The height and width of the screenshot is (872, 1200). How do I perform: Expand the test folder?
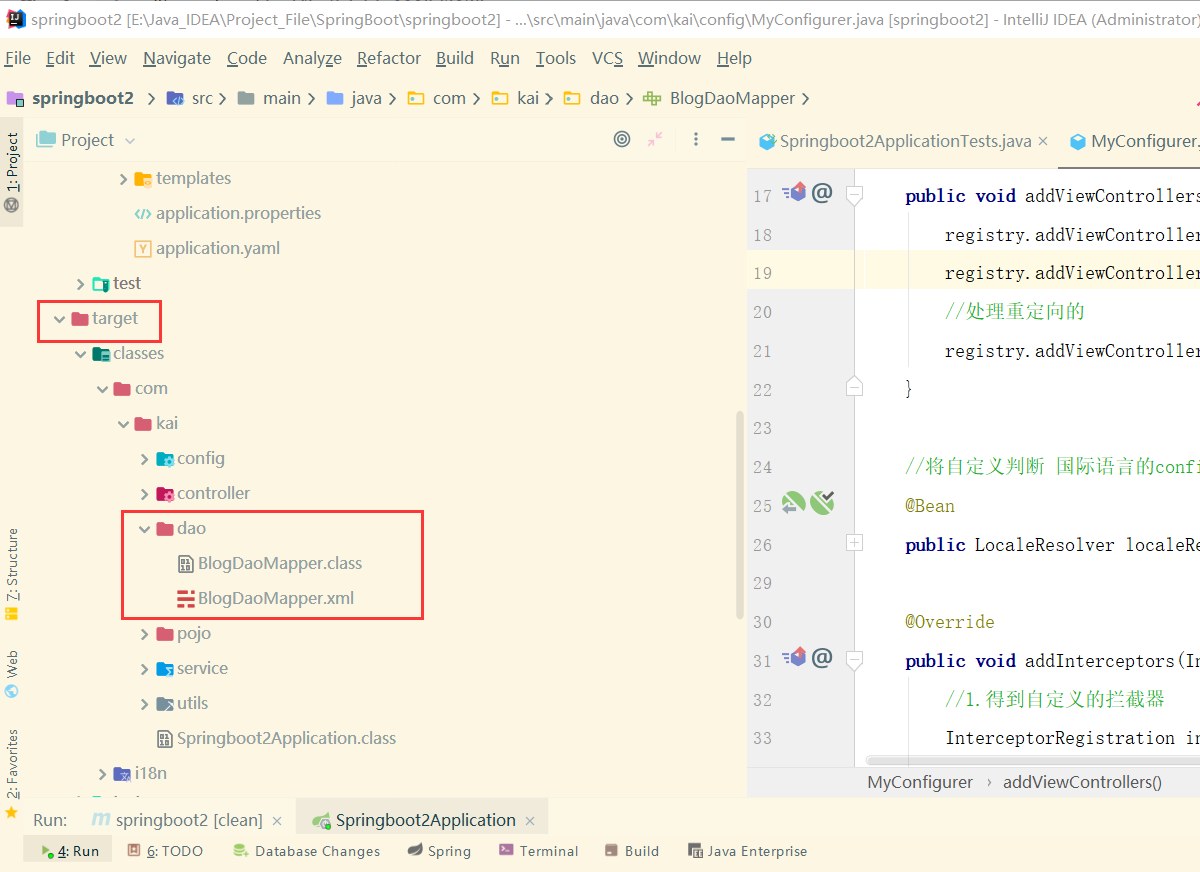(81, 284)
